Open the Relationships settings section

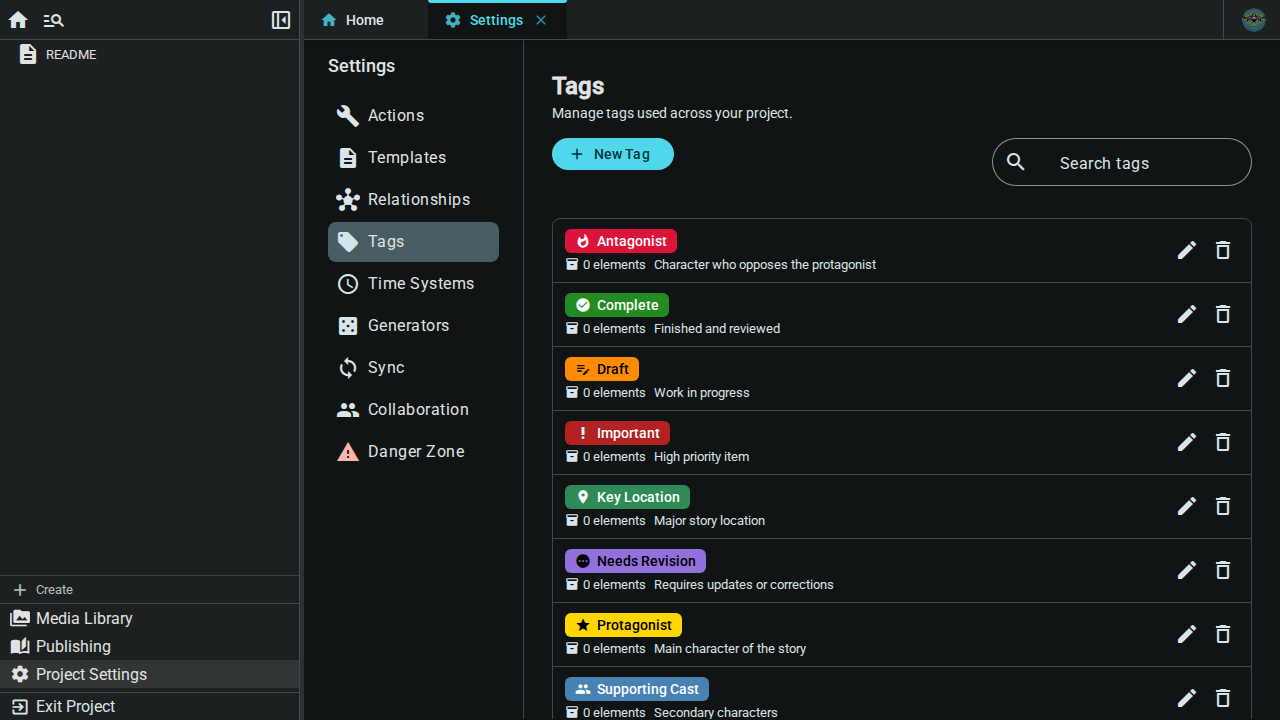pos(413,200)
